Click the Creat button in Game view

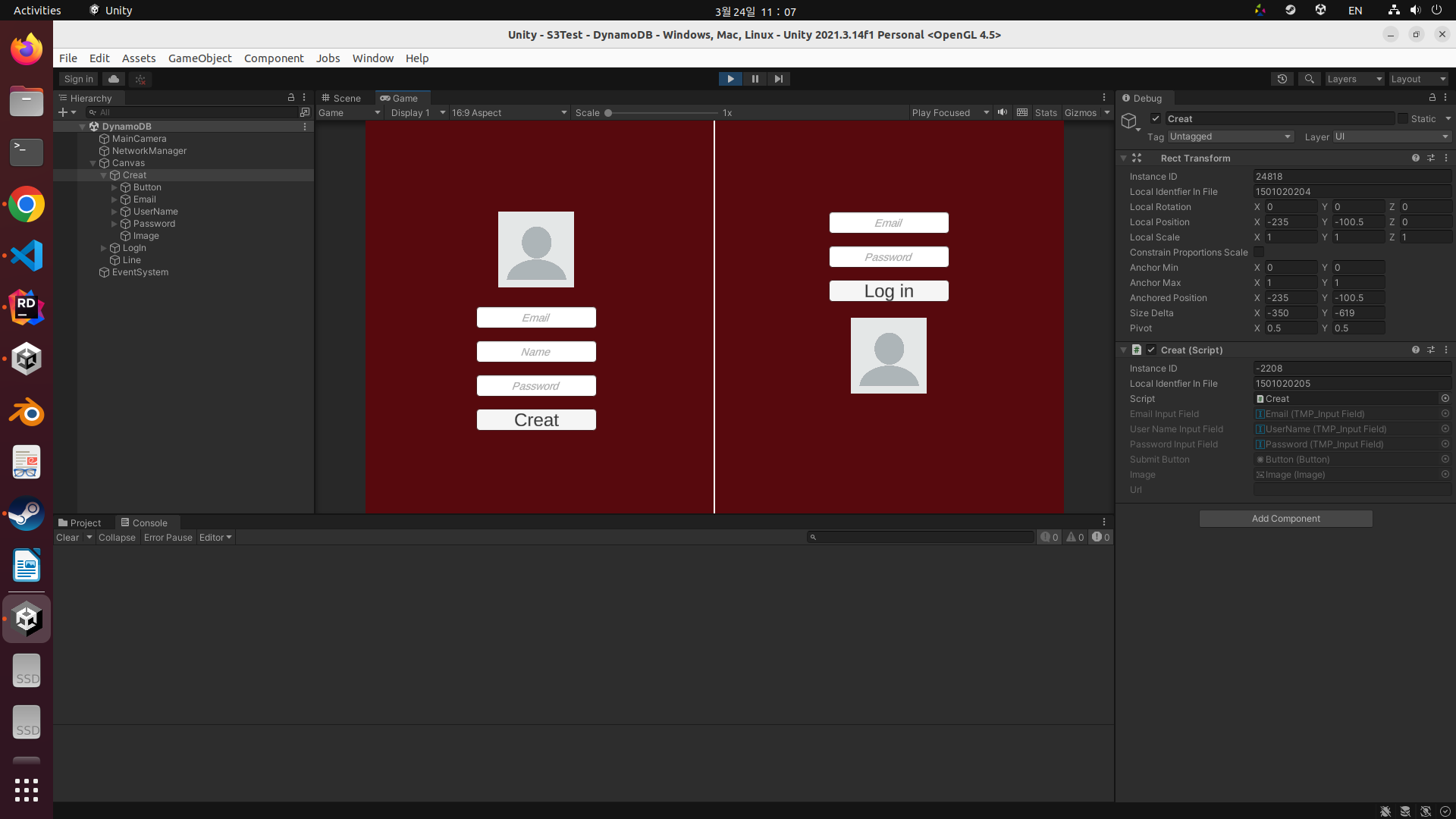[x=536, y=420]
